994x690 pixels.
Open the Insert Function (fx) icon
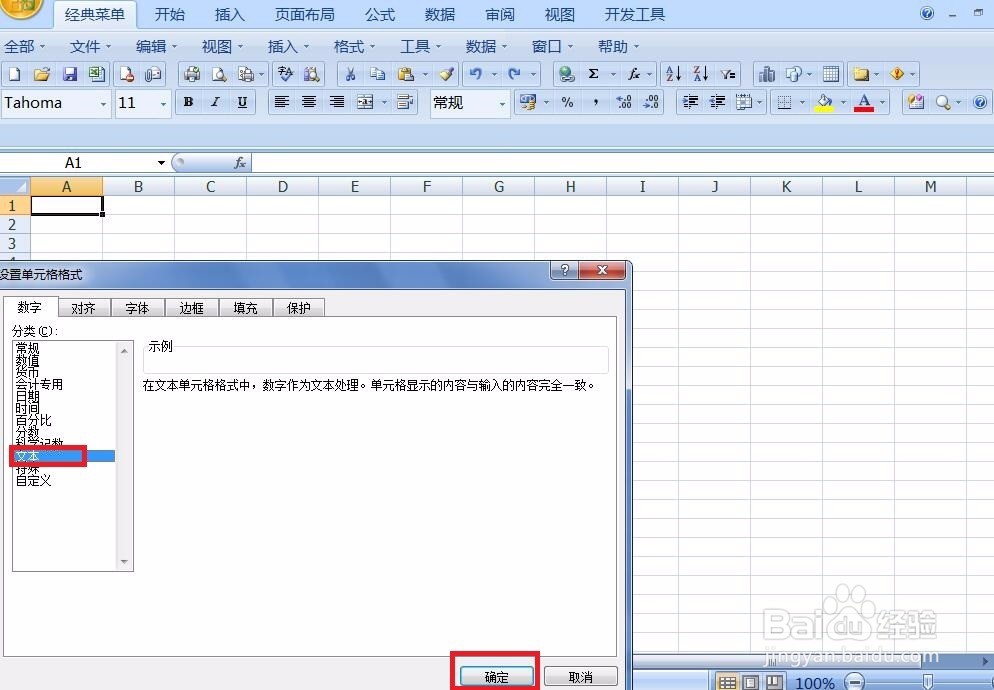637,74
